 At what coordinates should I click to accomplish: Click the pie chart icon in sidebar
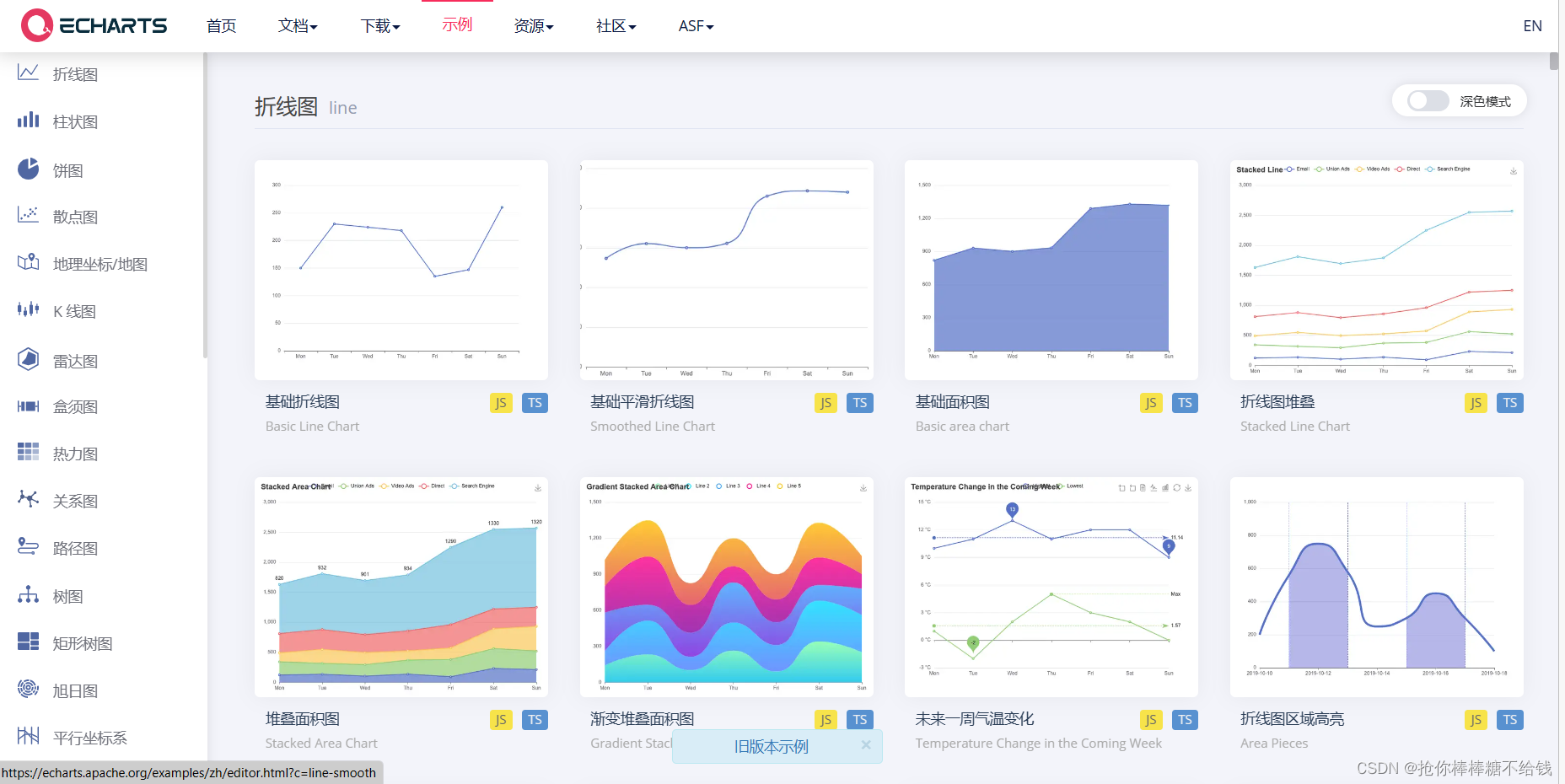29,169
